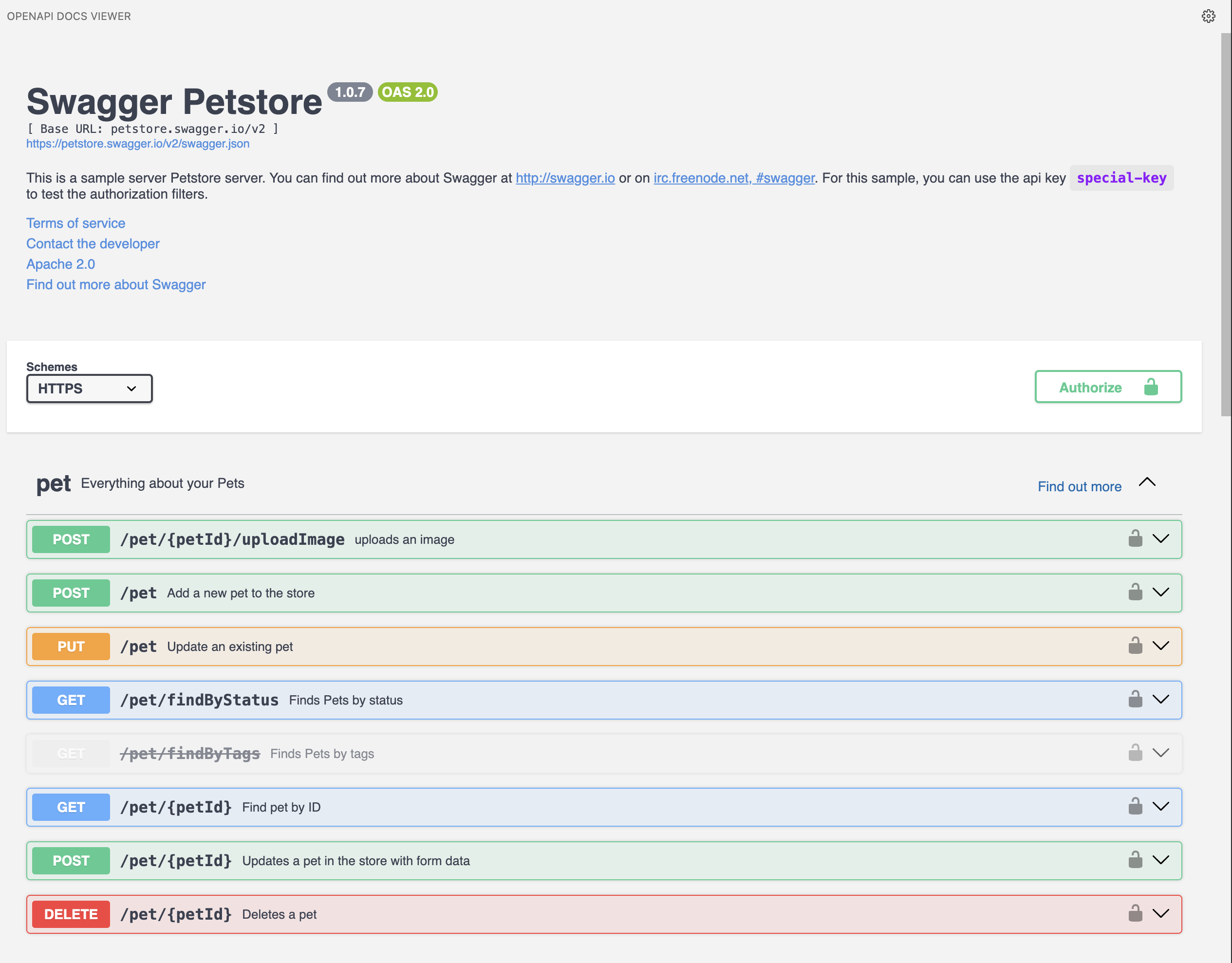
Task: Click the 'uploads an image' description
Action: coord(405,539)
